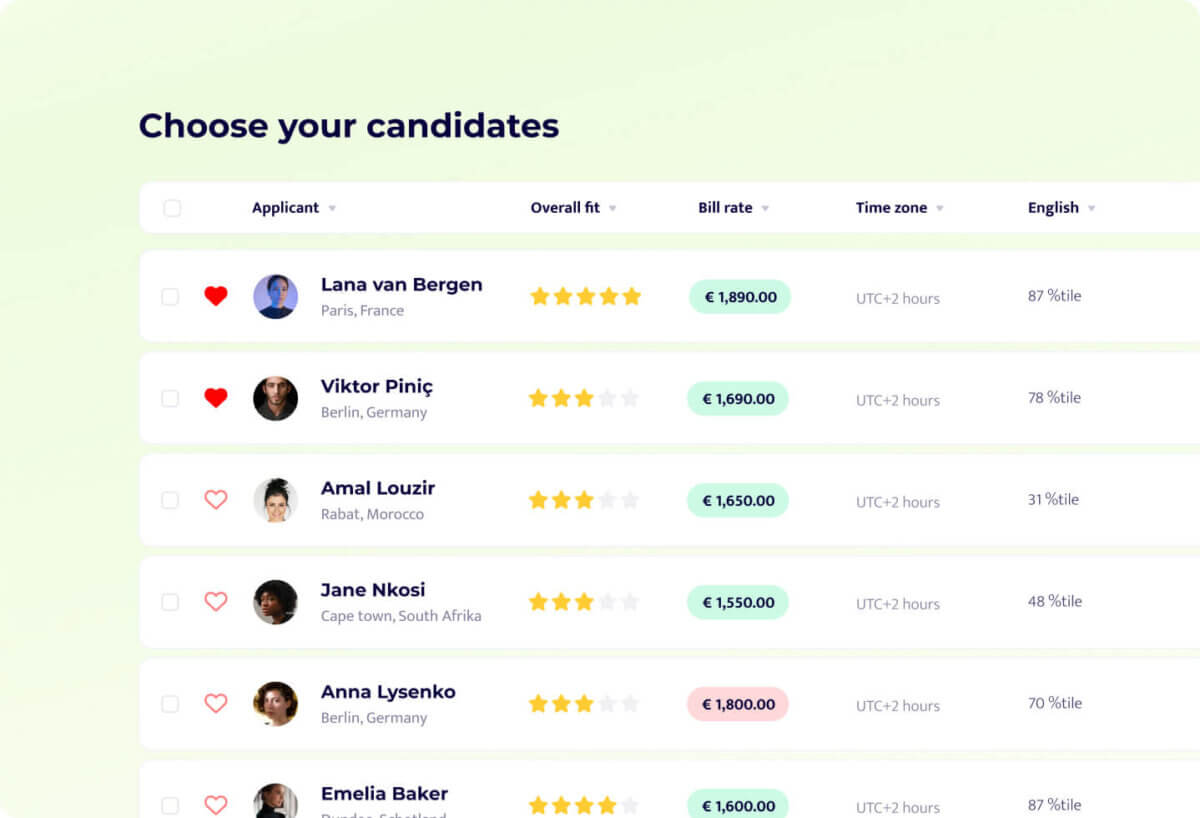Click the € 1,890.00 bill rate badge
Screen dimensions: 1200x818
pos(740,297)
